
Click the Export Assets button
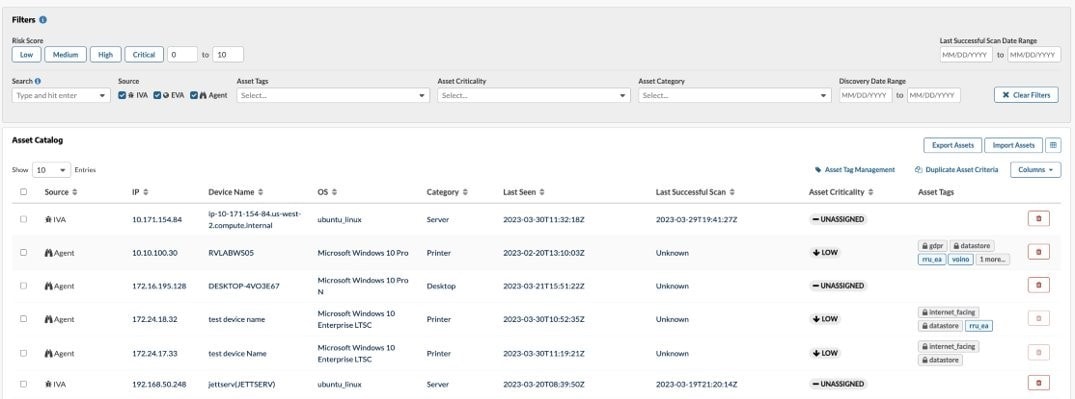(x=953, y=145)
